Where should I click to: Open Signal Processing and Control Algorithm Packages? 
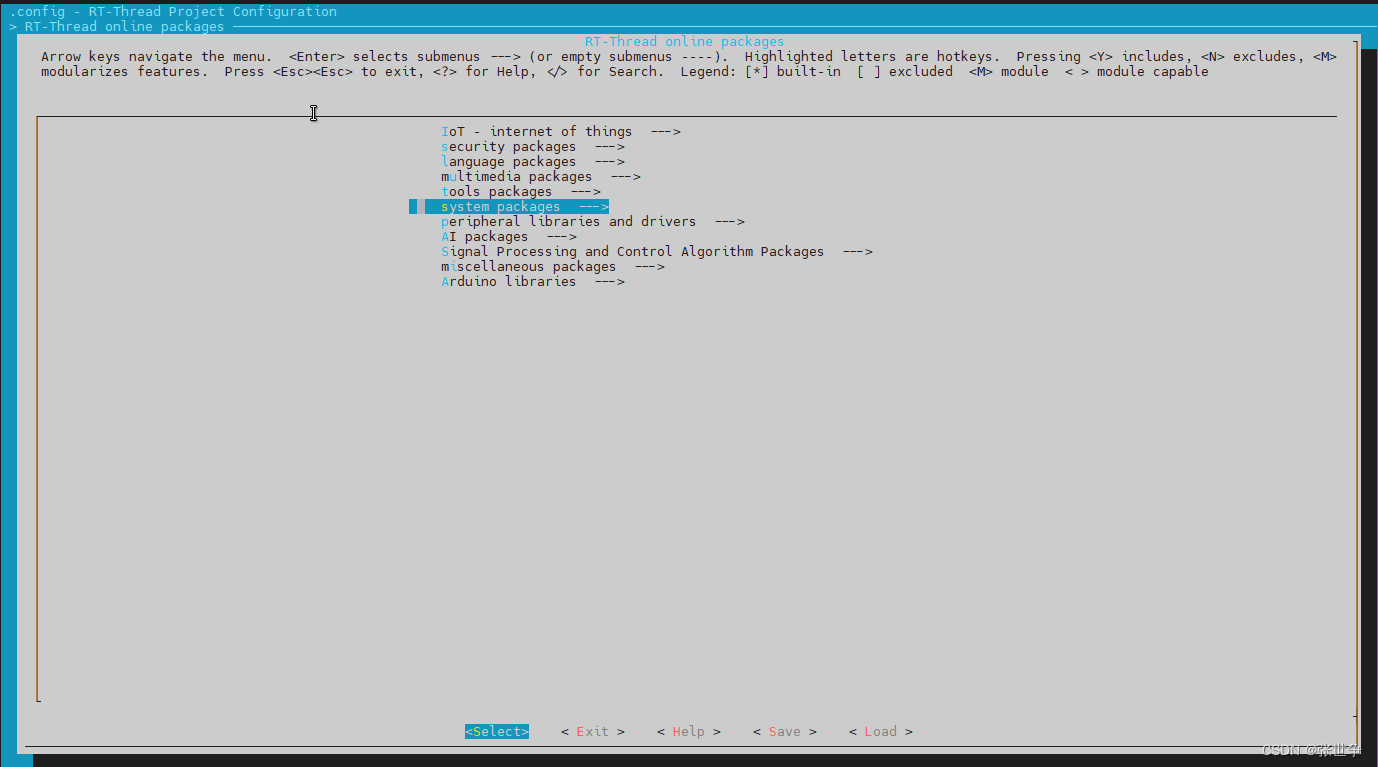pyautogui.click(x=657, y=251)
